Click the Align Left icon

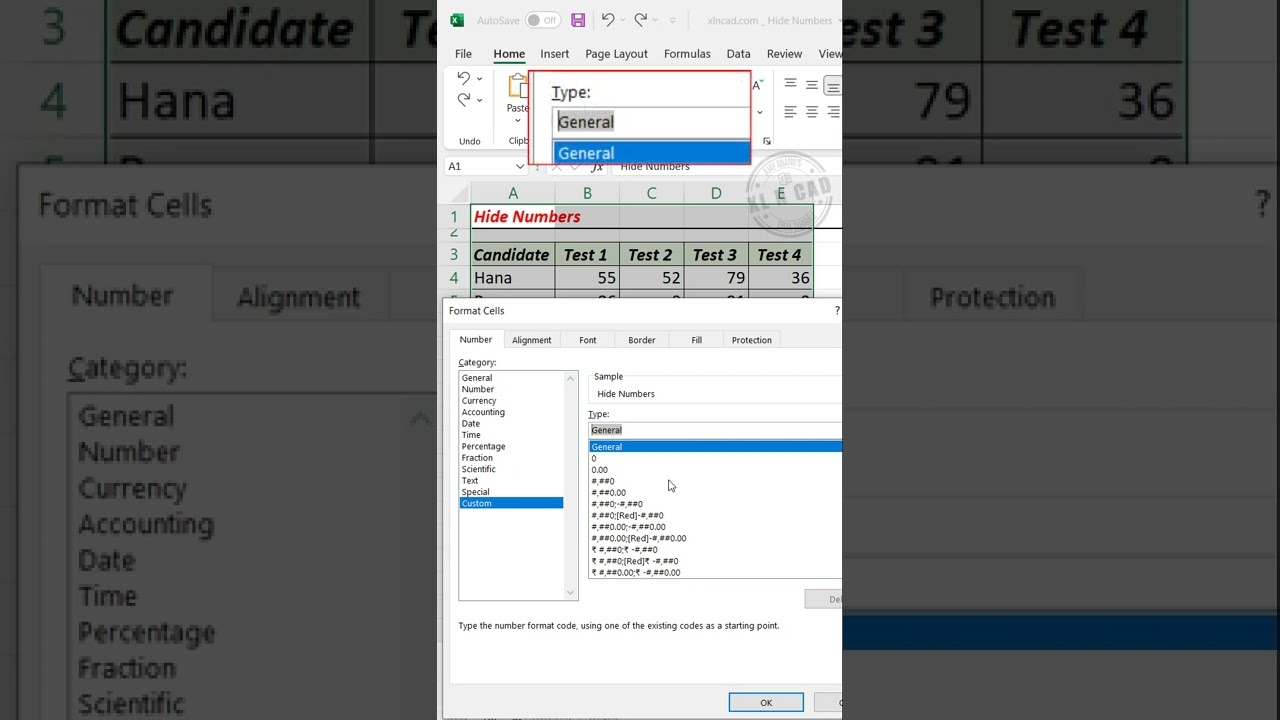(790, 112)
